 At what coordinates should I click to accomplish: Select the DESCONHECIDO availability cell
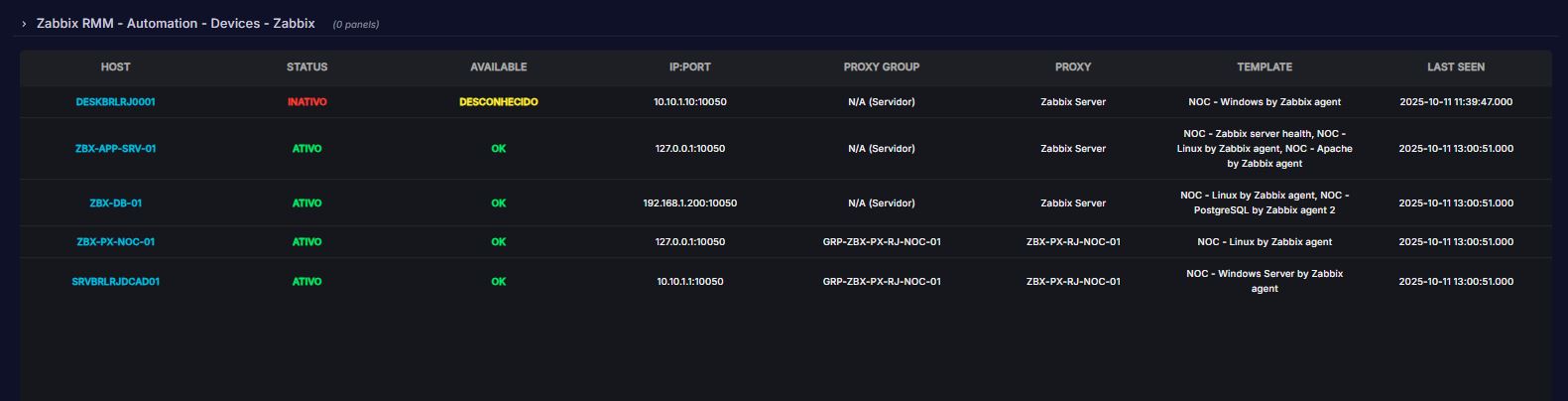[498, 102]
